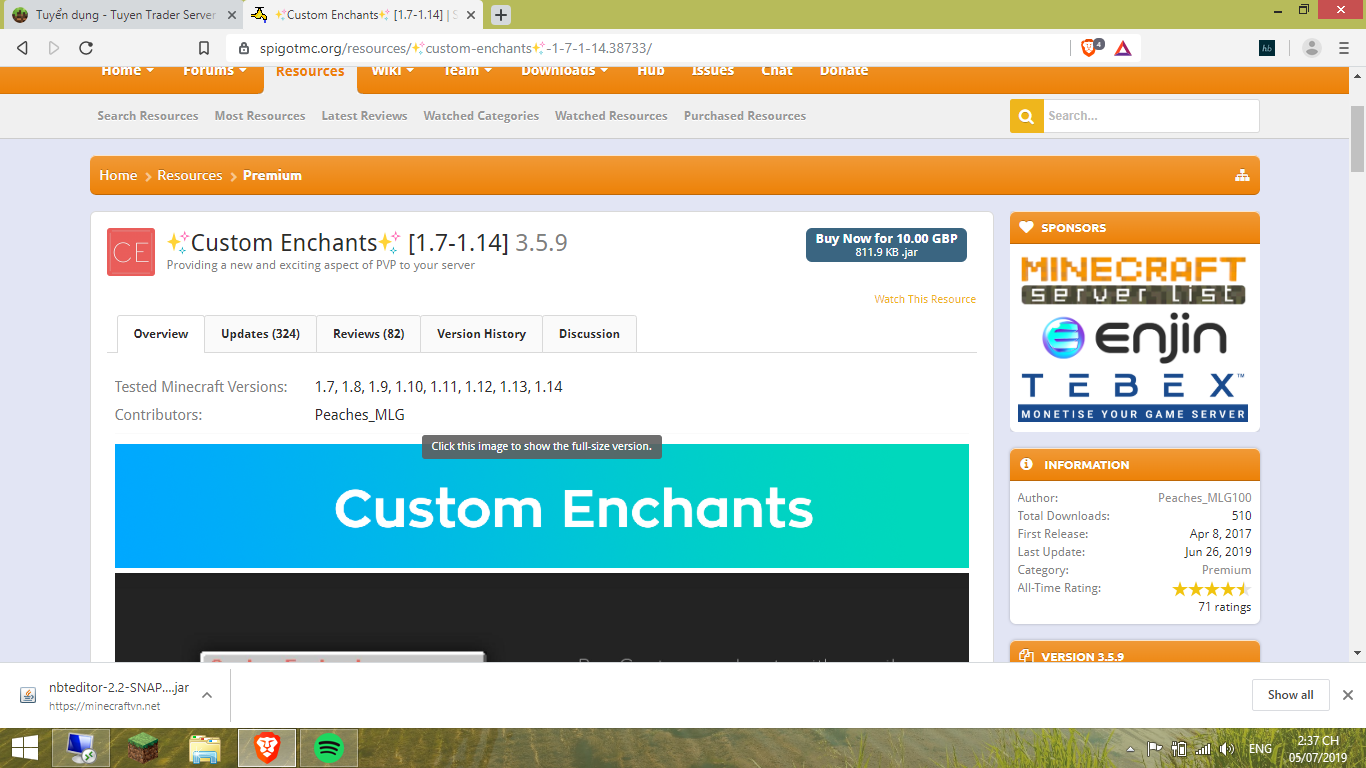Open the Brave Shields lion icon
The height and width of the screenshot is (768, 1366).
pyautogui.click(x=1090, y=48)
